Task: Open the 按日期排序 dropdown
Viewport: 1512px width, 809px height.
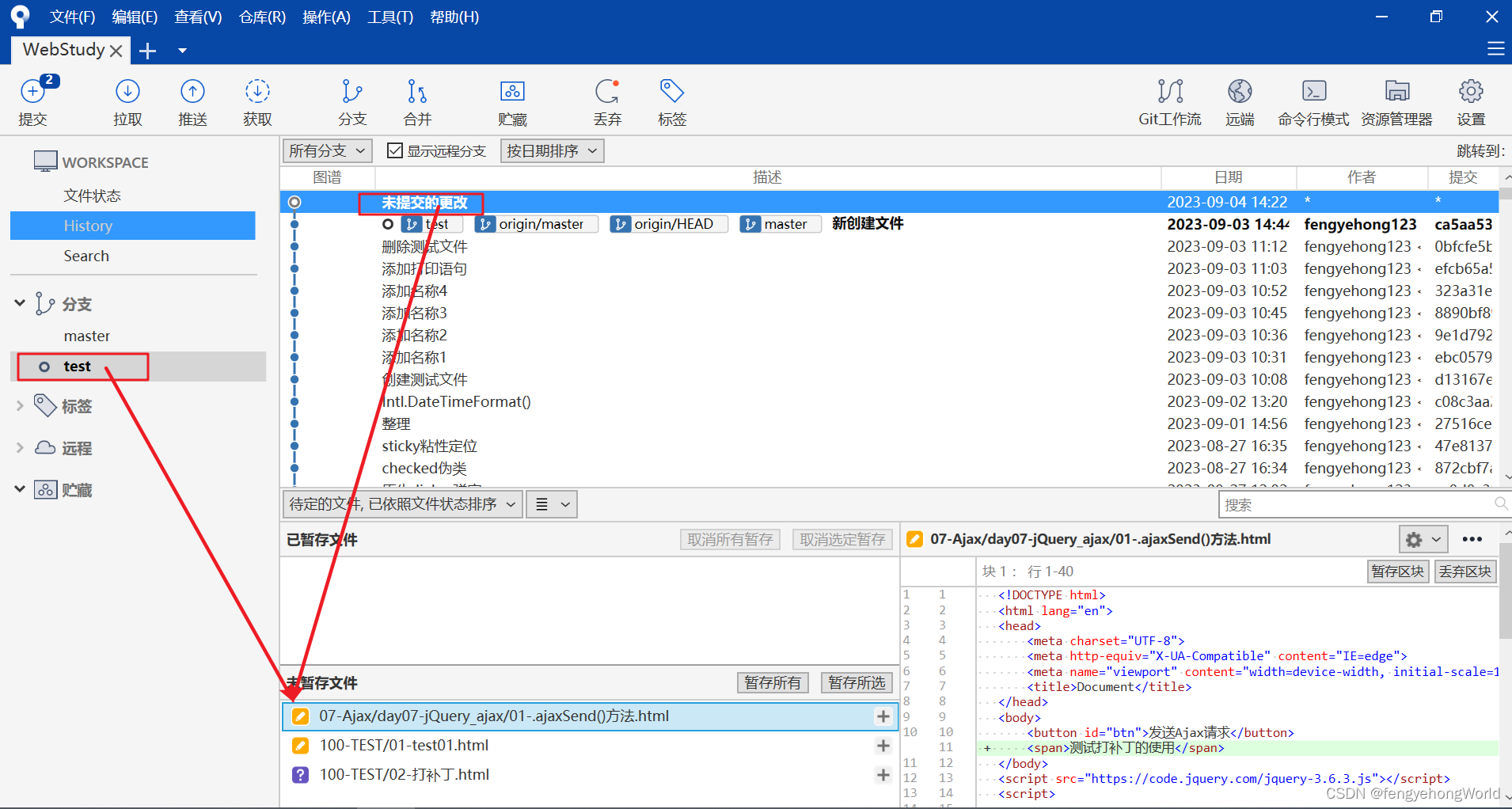Action: point(552,150)
